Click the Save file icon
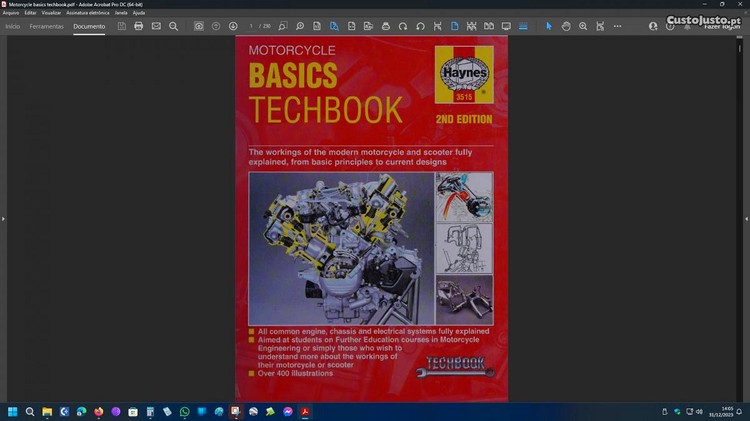Viewport: 750px width, 421px height. pyautogui.click(x=121, y=26)
